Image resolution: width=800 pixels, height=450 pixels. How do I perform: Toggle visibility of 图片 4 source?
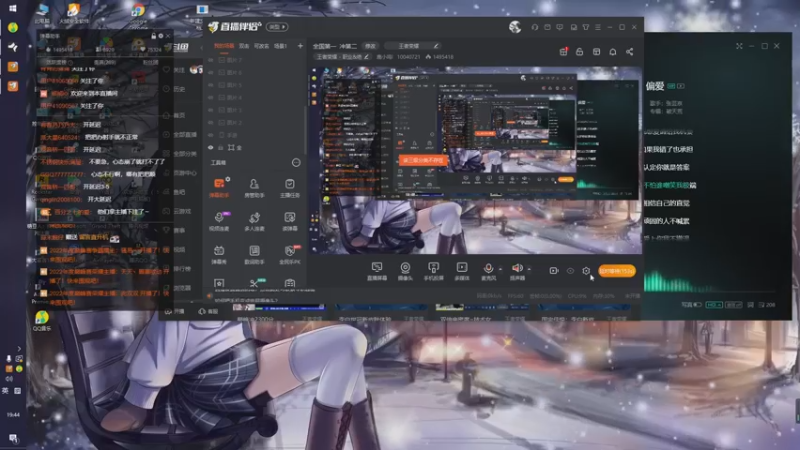(x=210, y=97)
